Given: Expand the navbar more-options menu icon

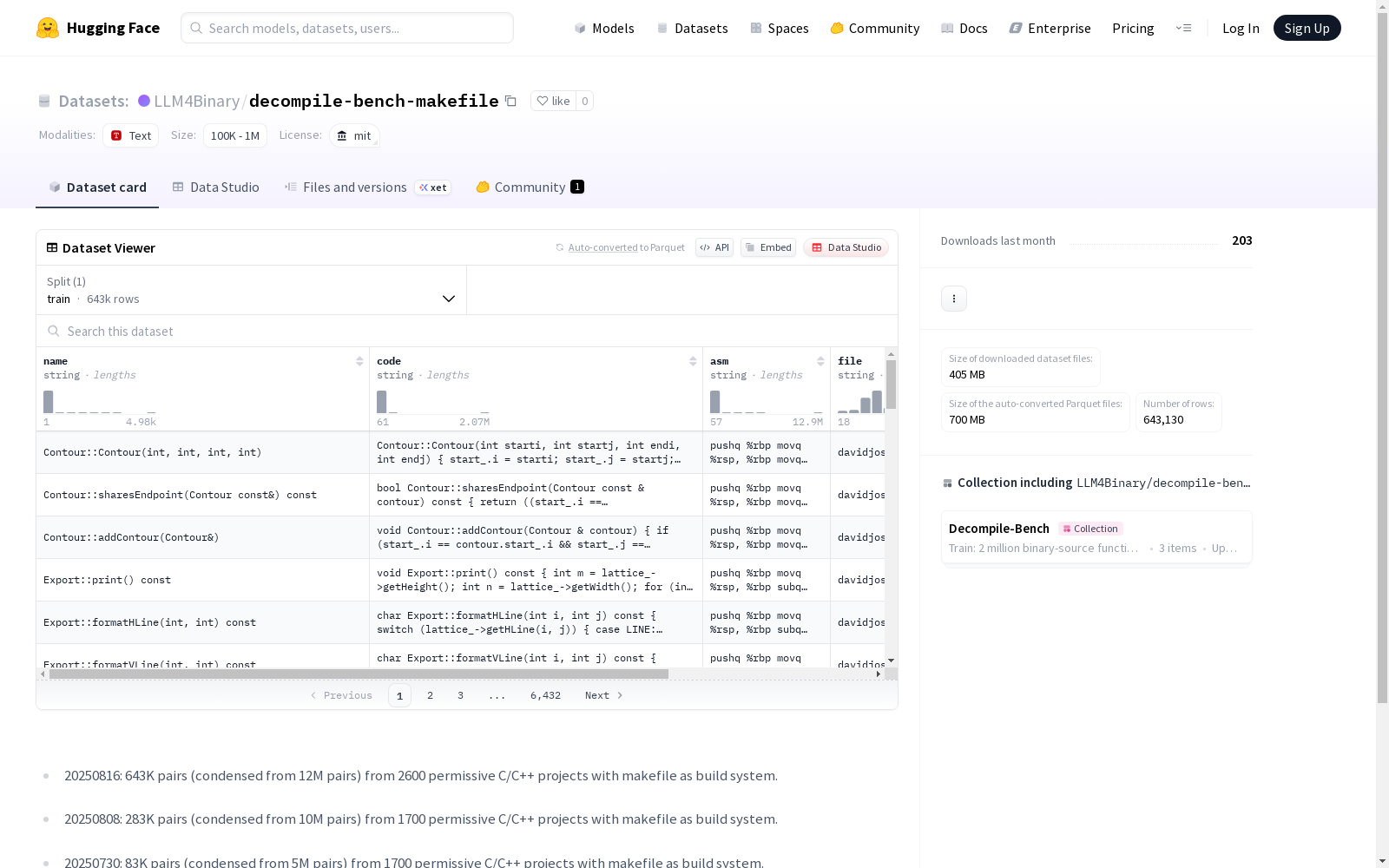Looking at the screenshot, I should pyautogui.click(x=1183, y=28).
